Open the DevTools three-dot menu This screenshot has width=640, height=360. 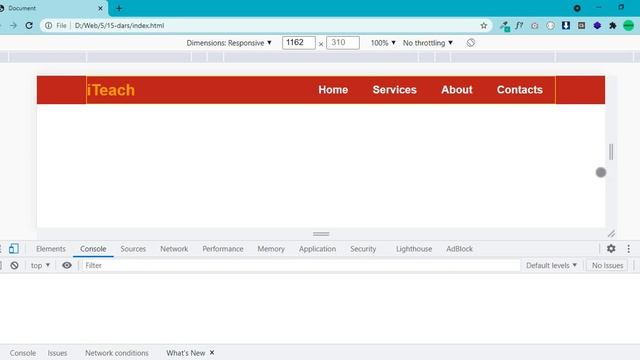[629, 249]
